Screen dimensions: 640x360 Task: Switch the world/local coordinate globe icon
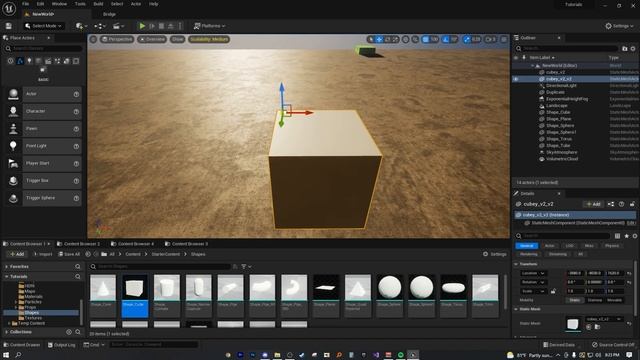tap(406, 39)
